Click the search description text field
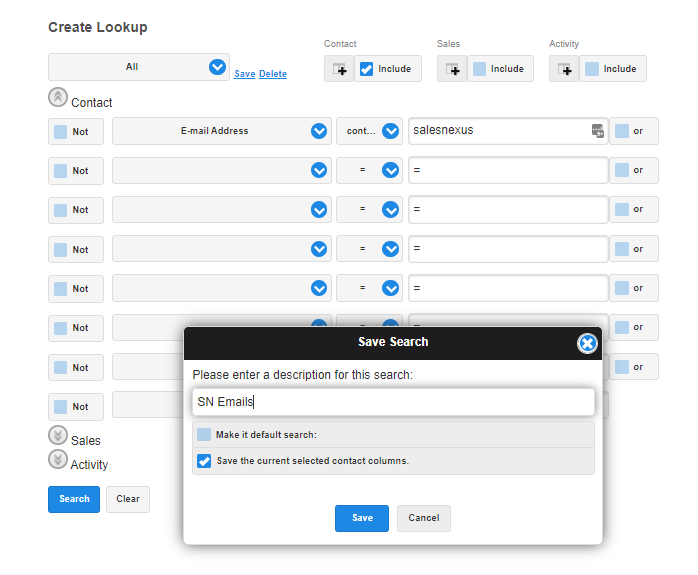The height and width of the screenshot is (575, 698). point(393,402)
